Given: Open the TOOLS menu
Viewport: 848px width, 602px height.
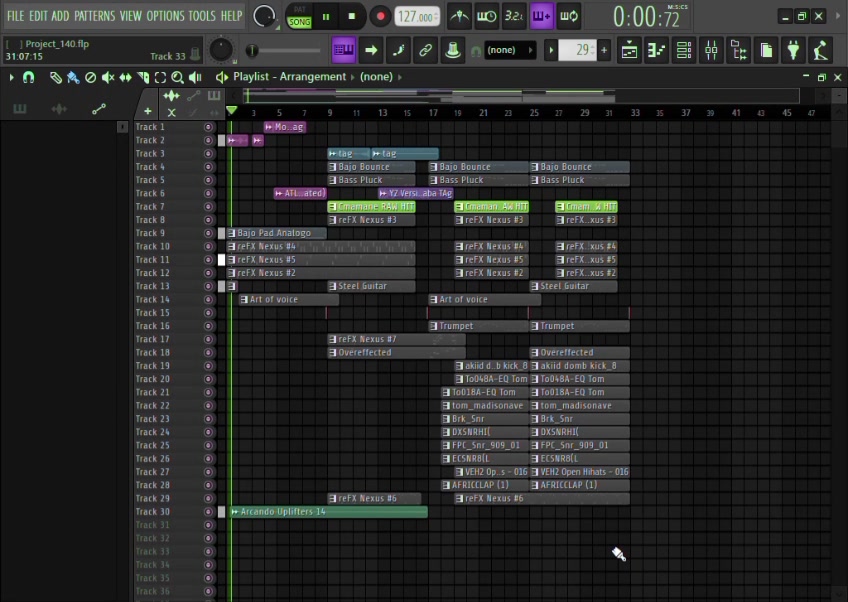Looking at the screenshot, I should click(202, 16).
